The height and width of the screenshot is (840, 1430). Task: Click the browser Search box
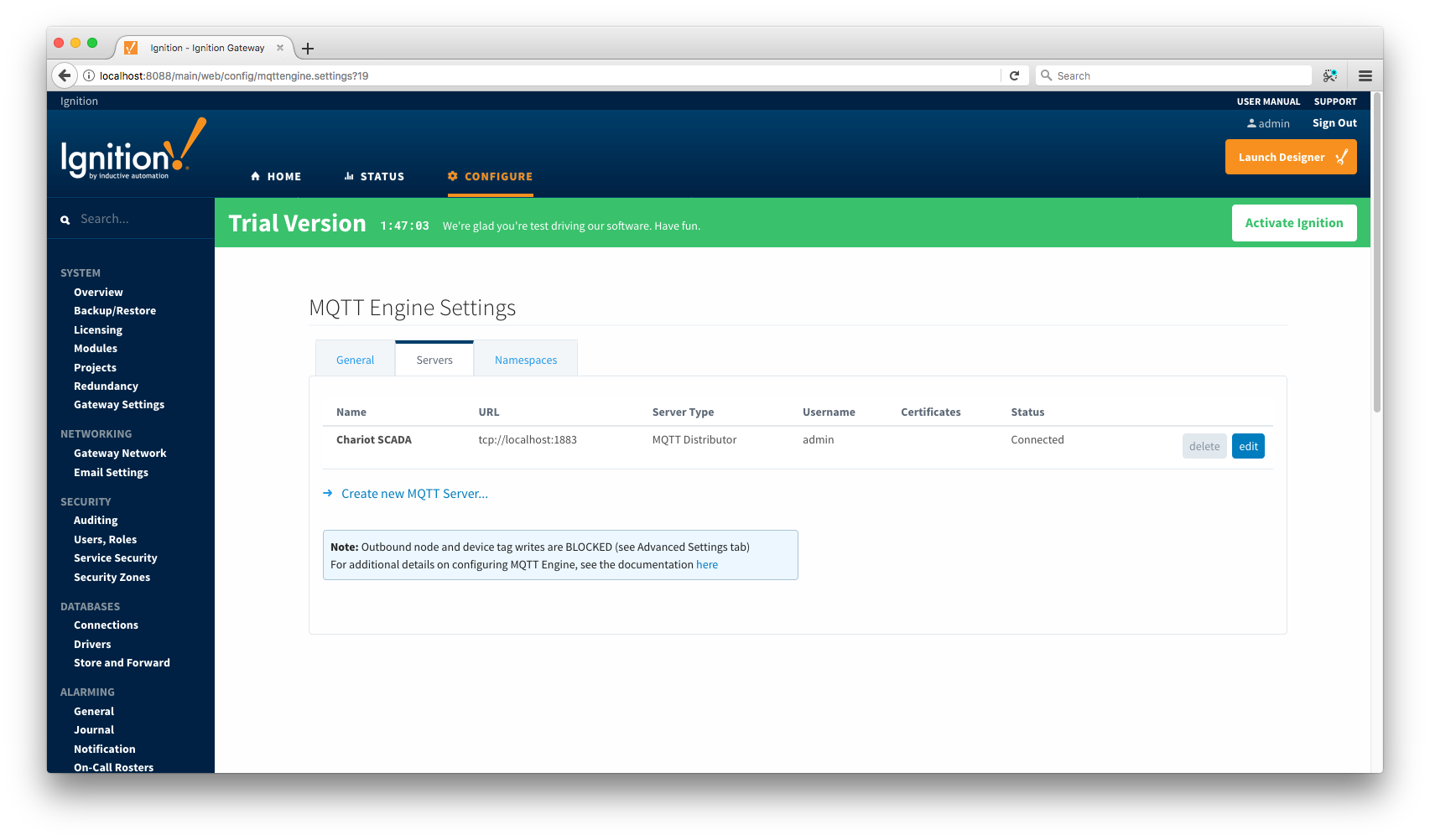(1173, 75)
